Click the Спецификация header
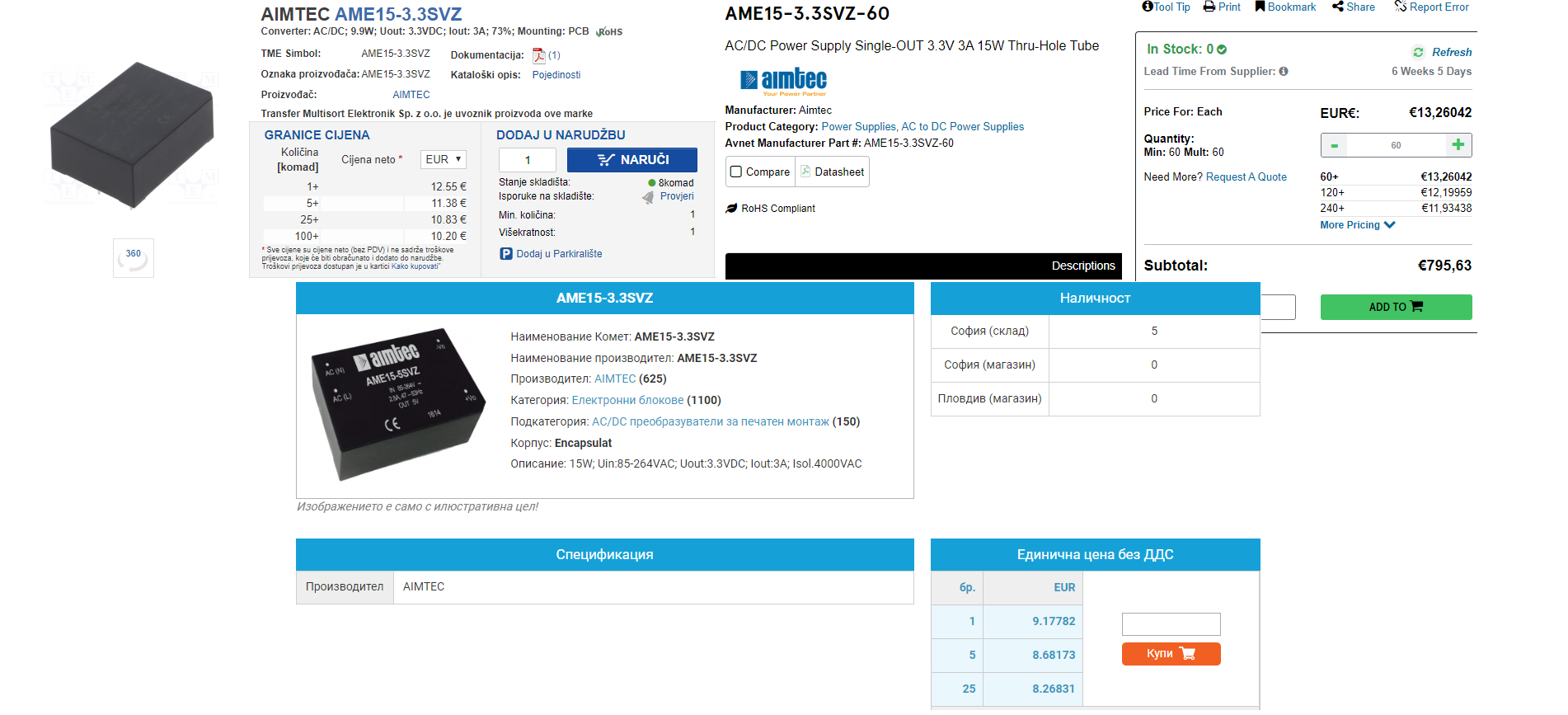The image size is (1568, 715). click(604, 555)
